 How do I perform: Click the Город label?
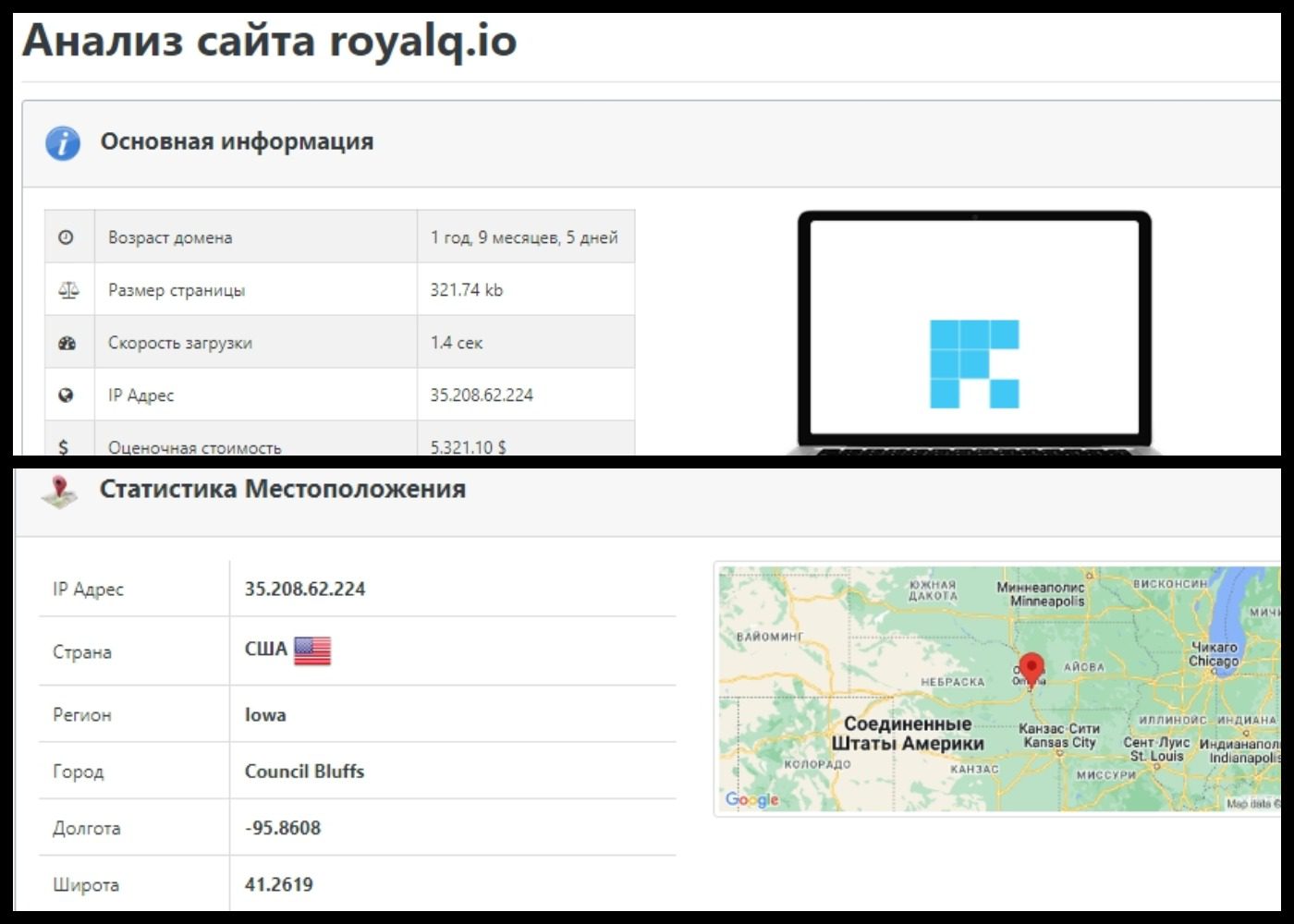click(79, 772)
